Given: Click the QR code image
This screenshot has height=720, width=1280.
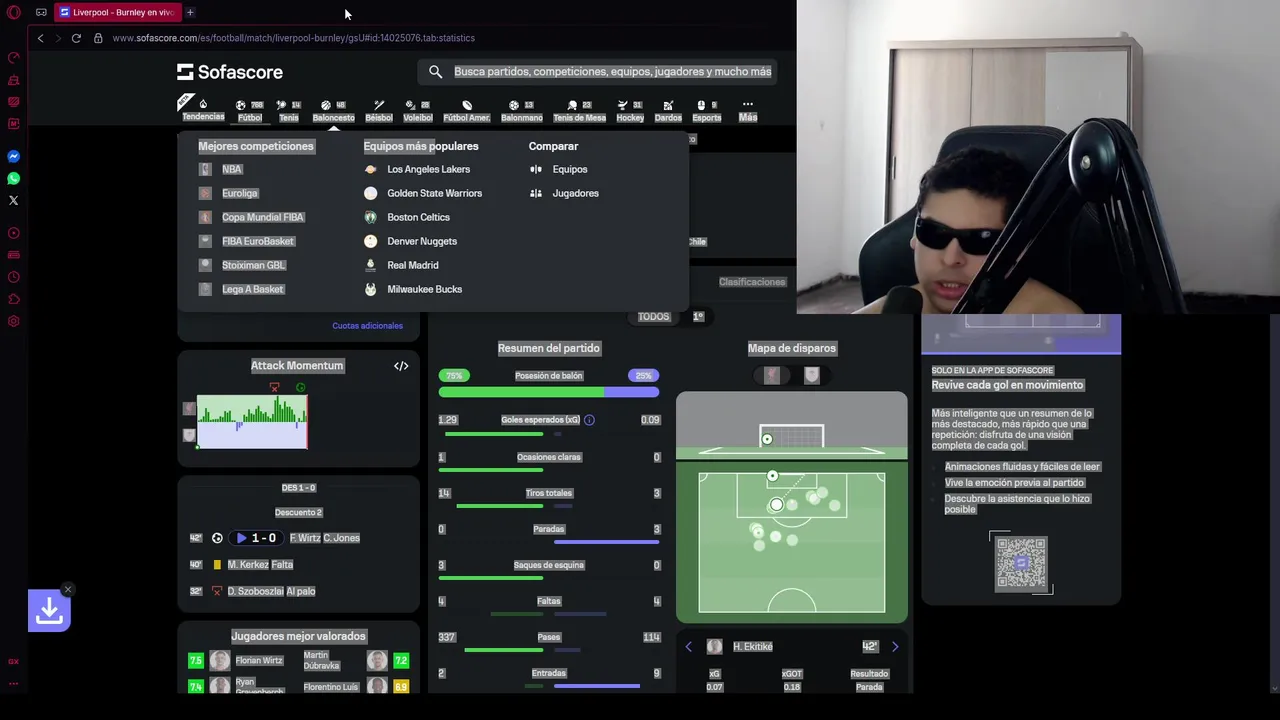Looking at the screenshot, I should pos(1021,563).
